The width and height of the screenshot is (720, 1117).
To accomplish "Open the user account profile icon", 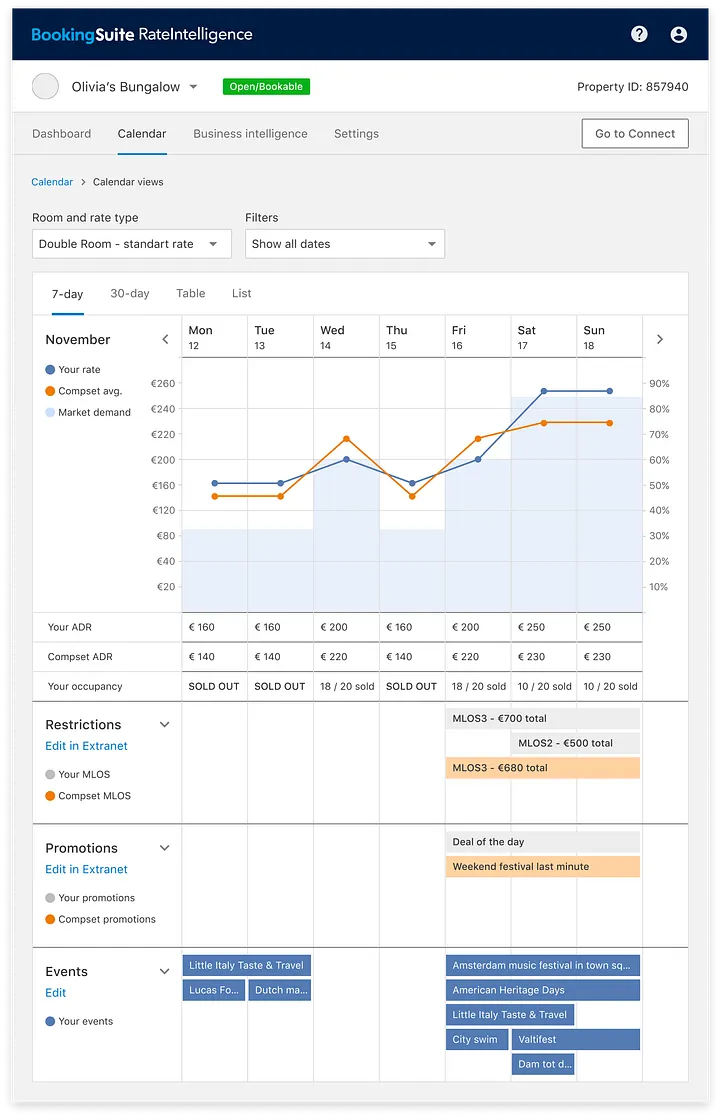I will pyautogui.click(x=679, y=34).
